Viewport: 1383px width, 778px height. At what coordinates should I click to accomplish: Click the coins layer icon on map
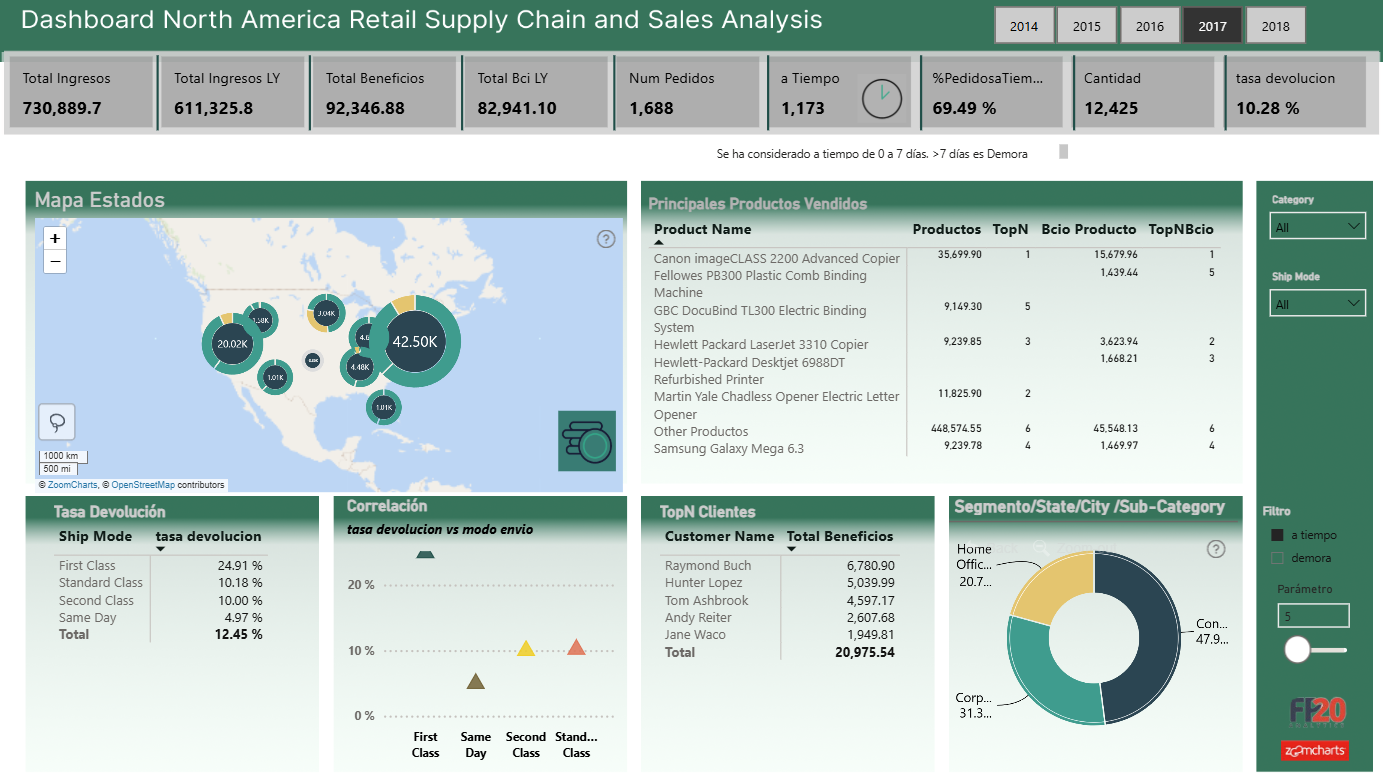587,440
